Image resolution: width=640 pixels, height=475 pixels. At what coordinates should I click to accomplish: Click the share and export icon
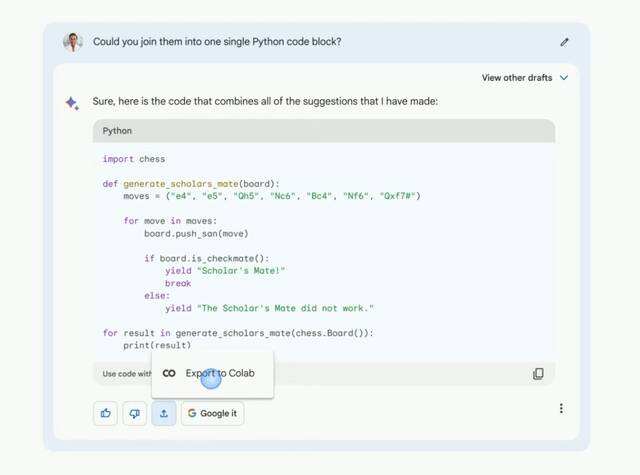coord(164,413)
